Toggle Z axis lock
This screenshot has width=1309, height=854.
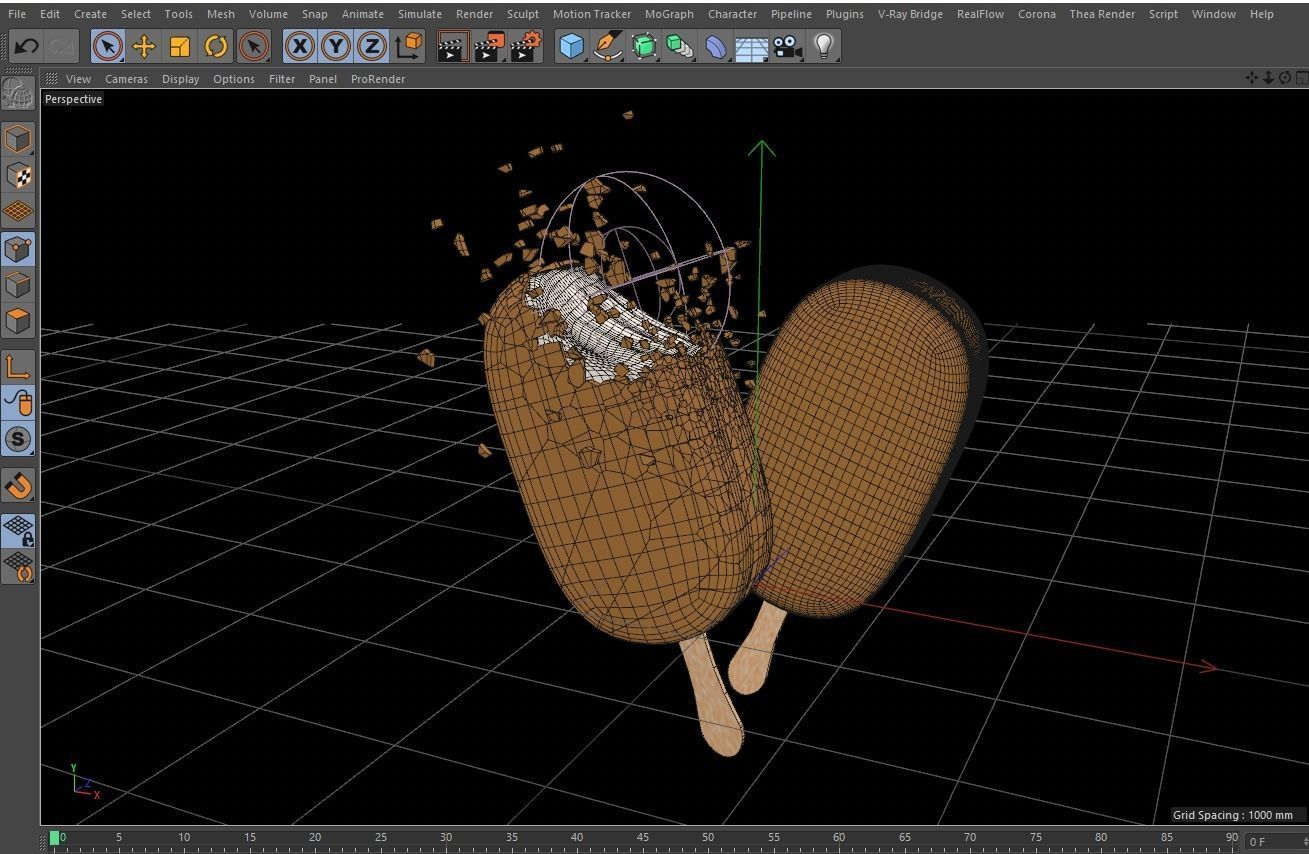371,46
